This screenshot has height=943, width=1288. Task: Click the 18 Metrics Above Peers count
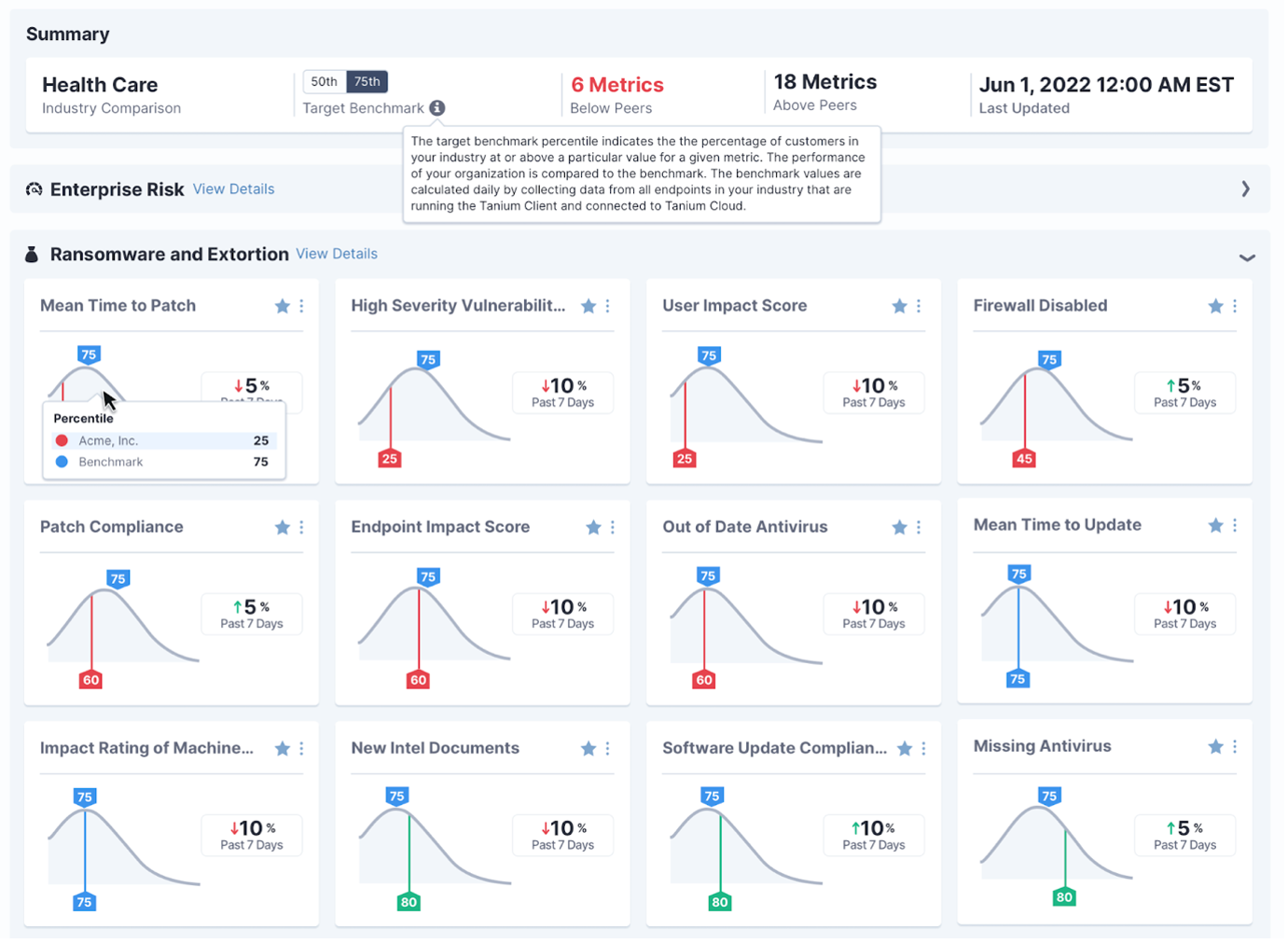pyautogui.click(x=825, y=82)
